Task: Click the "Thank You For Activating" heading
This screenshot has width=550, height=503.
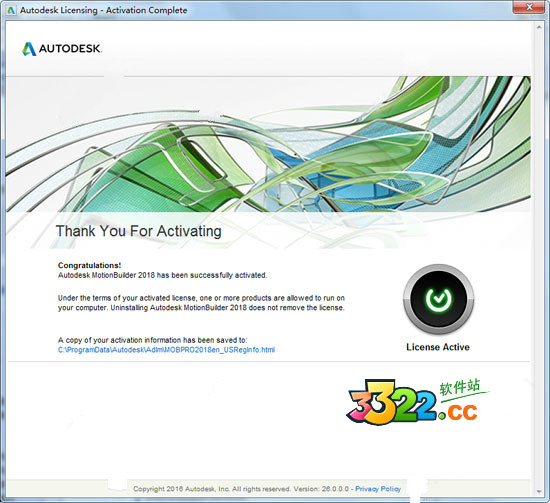Action: [x=139, y=231]
